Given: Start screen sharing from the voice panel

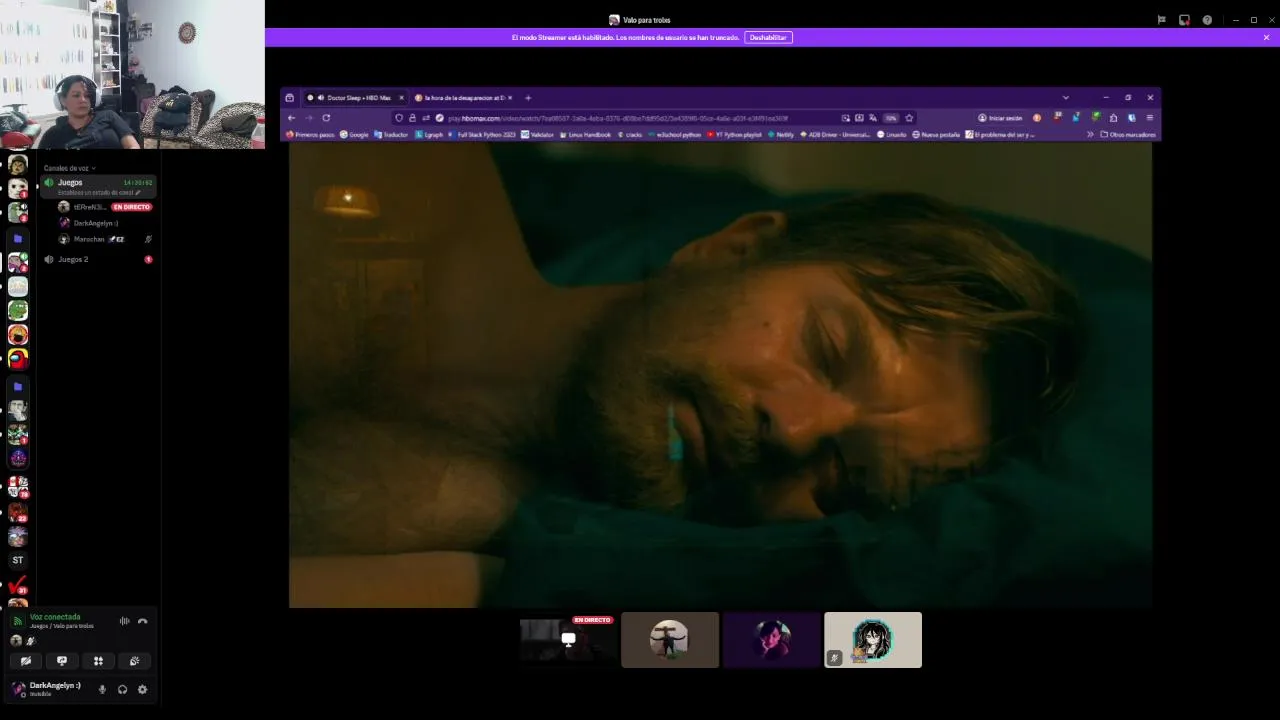Looking at the screenshot, I should tap(62, 661).
